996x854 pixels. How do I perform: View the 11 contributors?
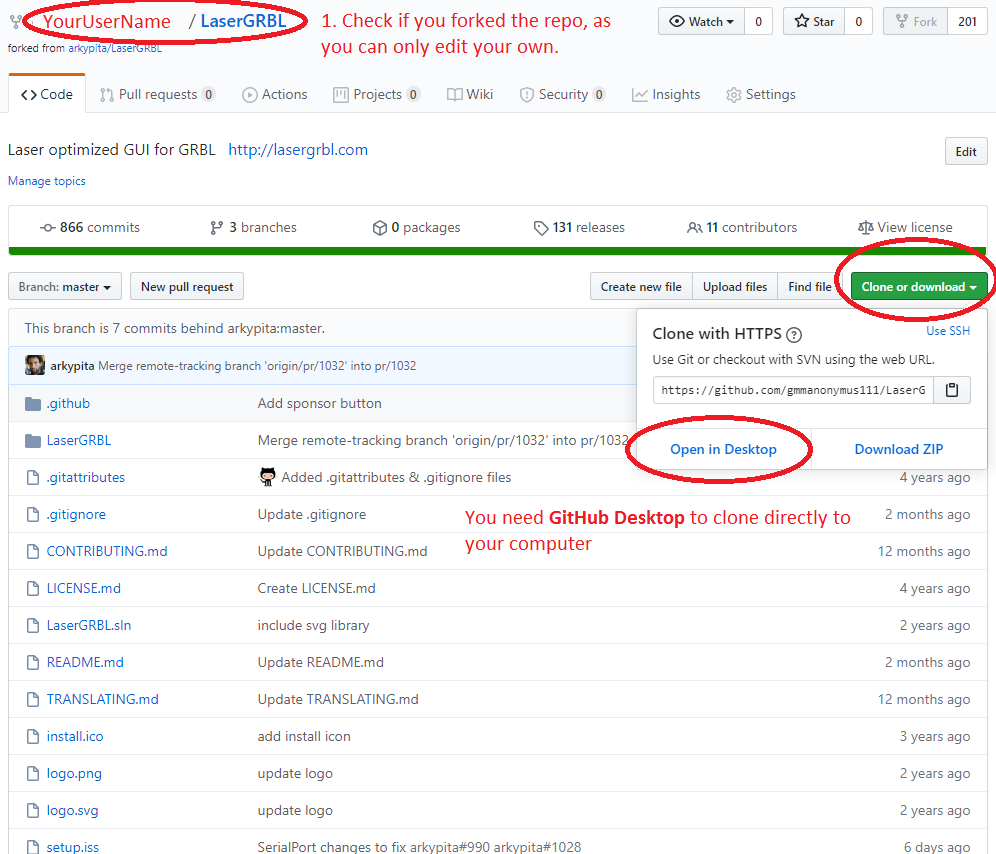[x=742, y=227]
